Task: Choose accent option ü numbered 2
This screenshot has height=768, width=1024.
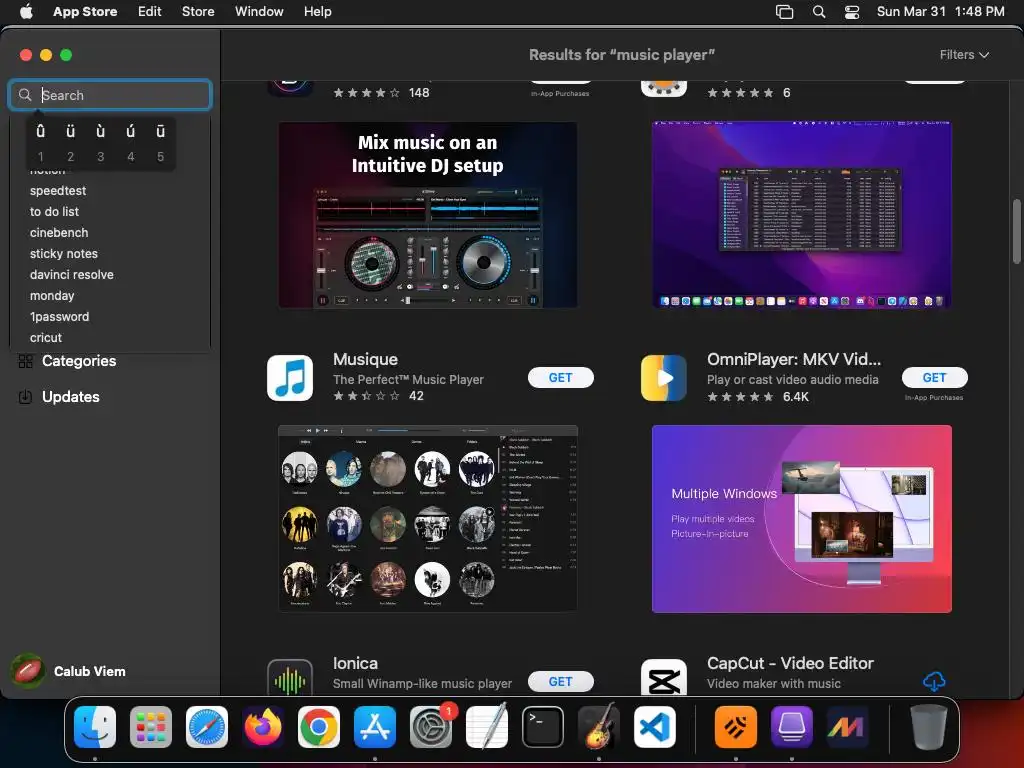Action: (71, 143)
